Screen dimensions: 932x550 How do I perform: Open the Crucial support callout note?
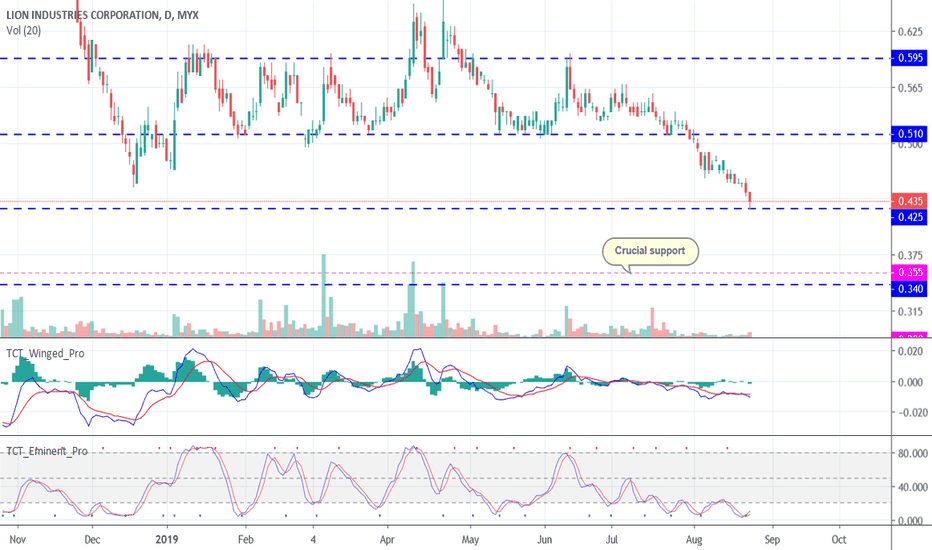click(650, 251)
